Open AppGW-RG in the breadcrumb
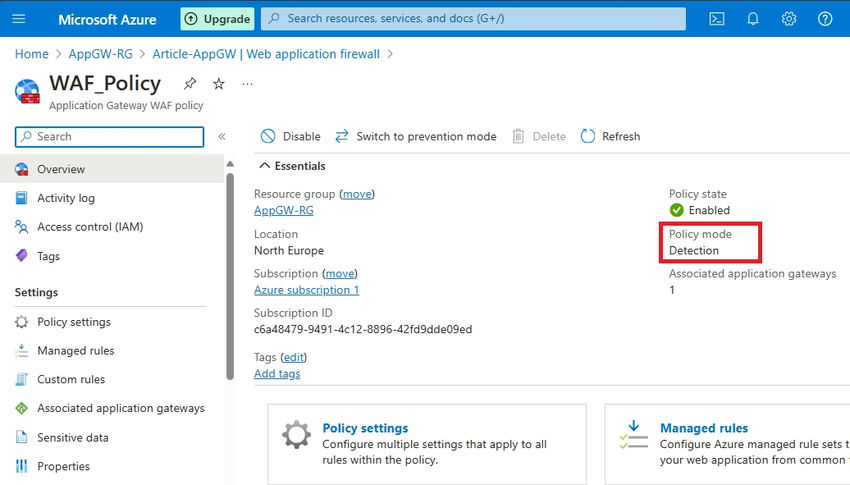This screenshot has width=850, height=485. 100,54
